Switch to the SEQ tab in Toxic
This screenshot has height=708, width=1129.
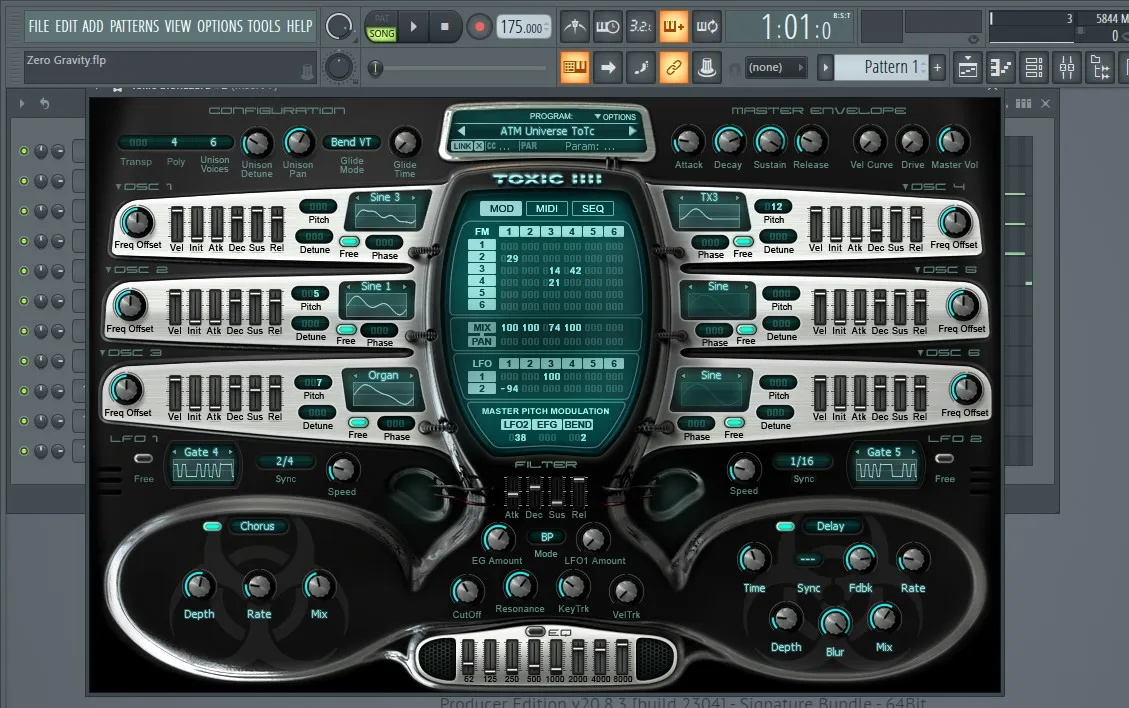[593, 208]
